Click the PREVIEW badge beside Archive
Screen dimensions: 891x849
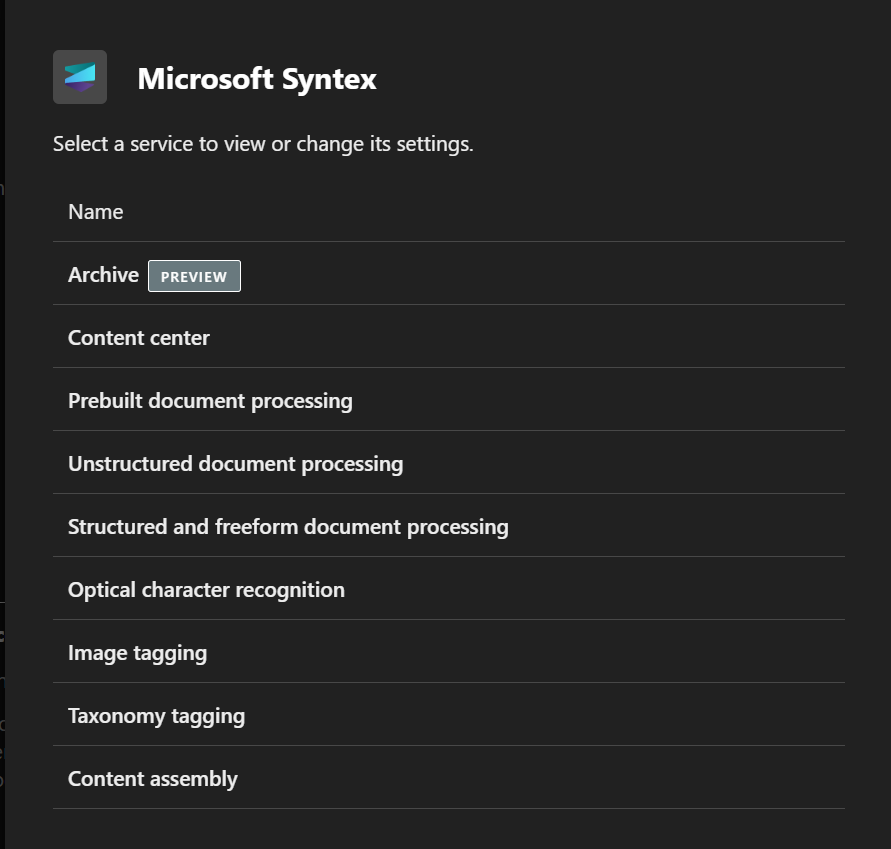[194, 276]
